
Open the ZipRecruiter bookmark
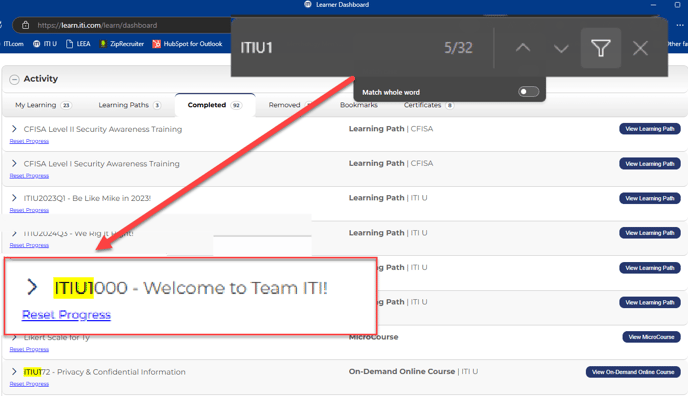point(122,44)
